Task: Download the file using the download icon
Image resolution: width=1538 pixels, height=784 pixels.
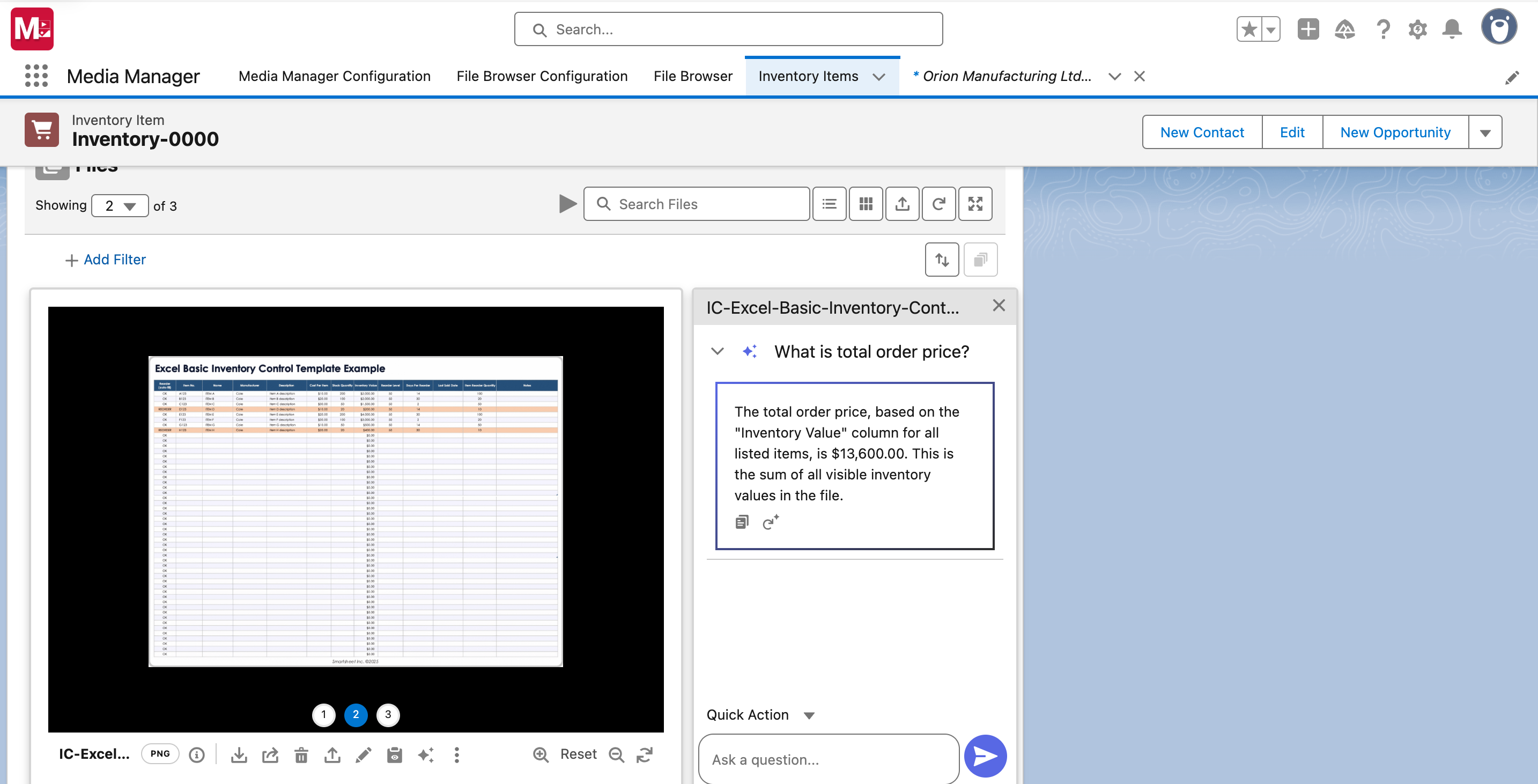Action: pyautogui.click(x=239, y=755)
